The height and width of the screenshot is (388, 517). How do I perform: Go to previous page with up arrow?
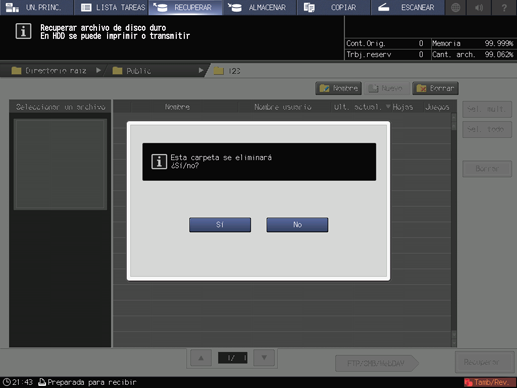201,358
